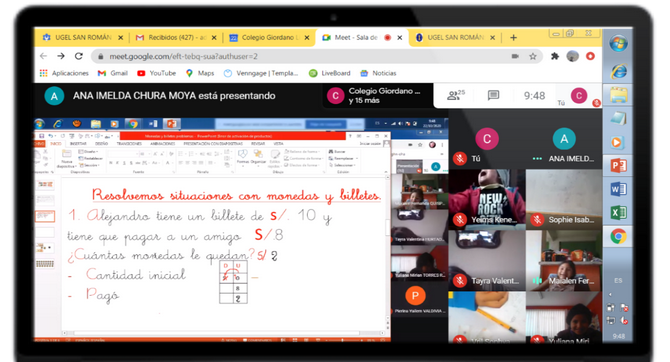
Task: Open the Meet participants panel icon
Action: pyautogui.click(x=455, y=95)
